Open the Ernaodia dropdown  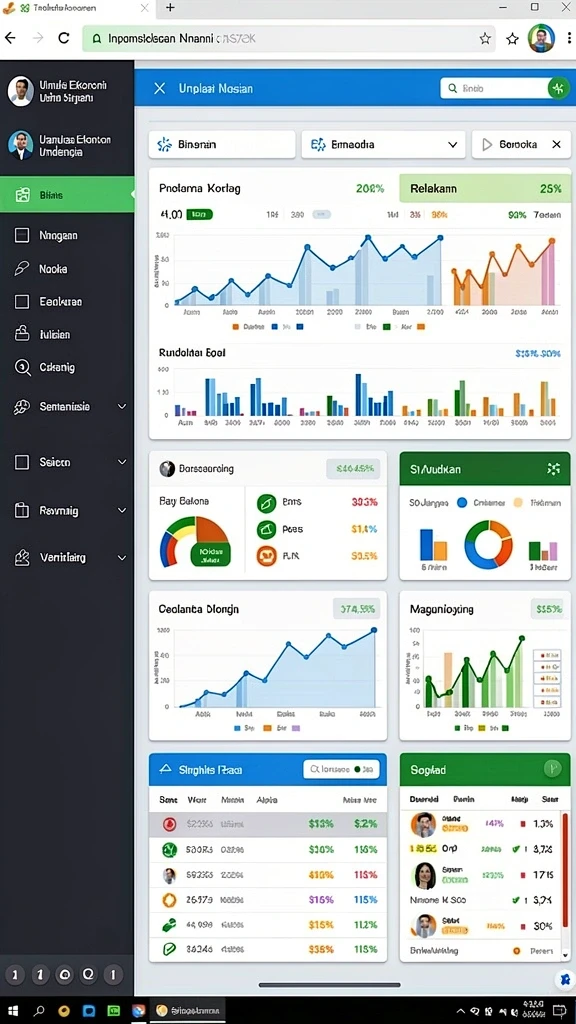383,144
